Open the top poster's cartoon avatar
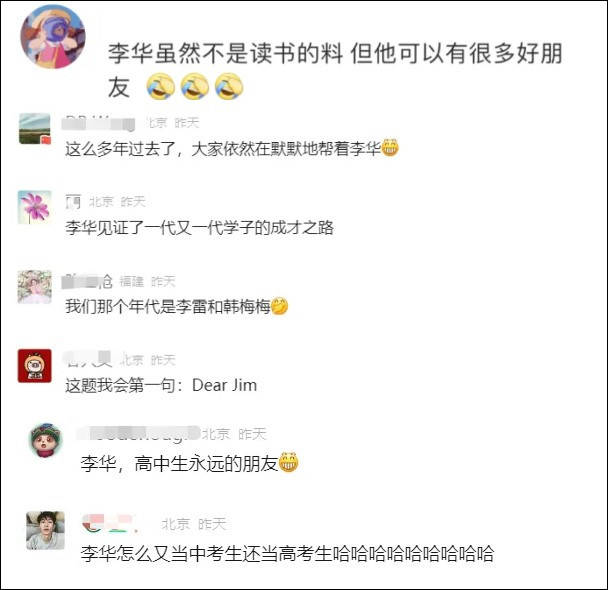The width and height of the screenshot is (608, 590). tap(53, 37)
